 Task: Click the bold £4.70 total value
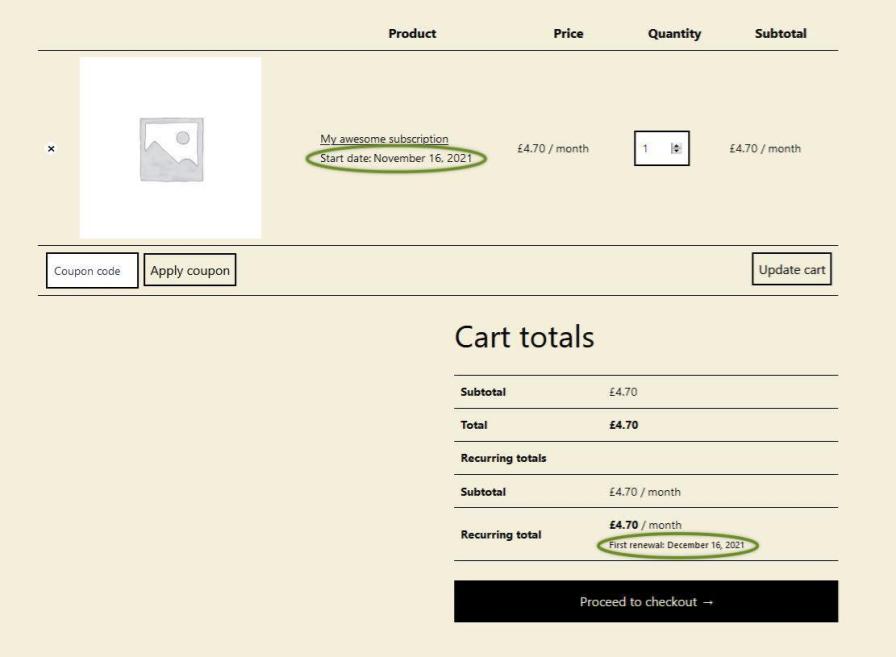(623, 425)
